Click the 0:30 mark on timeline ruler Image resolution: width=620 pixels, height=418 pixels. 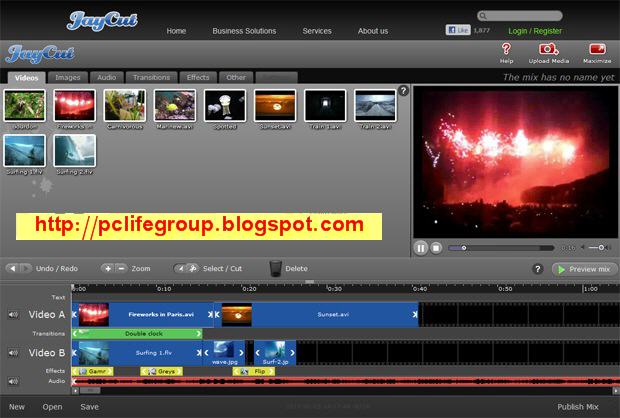point(335,289)
